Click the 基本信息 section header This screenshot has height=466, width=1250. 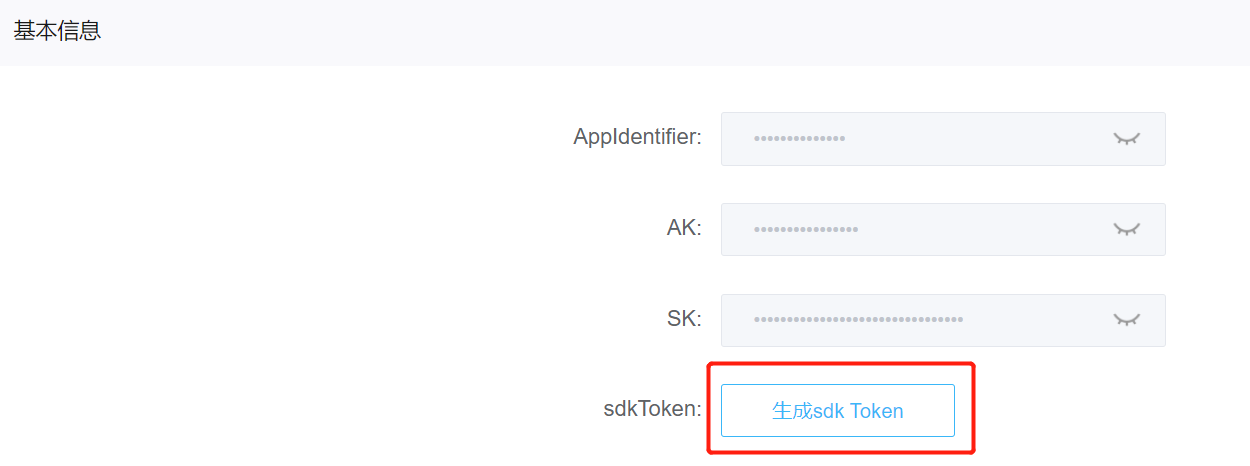(57, 31)
